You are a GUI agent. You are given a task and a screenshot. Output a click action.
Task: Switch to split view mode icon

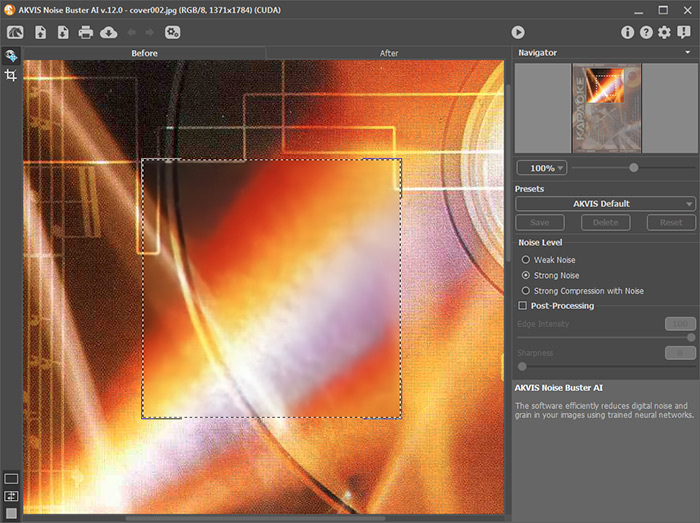click(11, 496)
